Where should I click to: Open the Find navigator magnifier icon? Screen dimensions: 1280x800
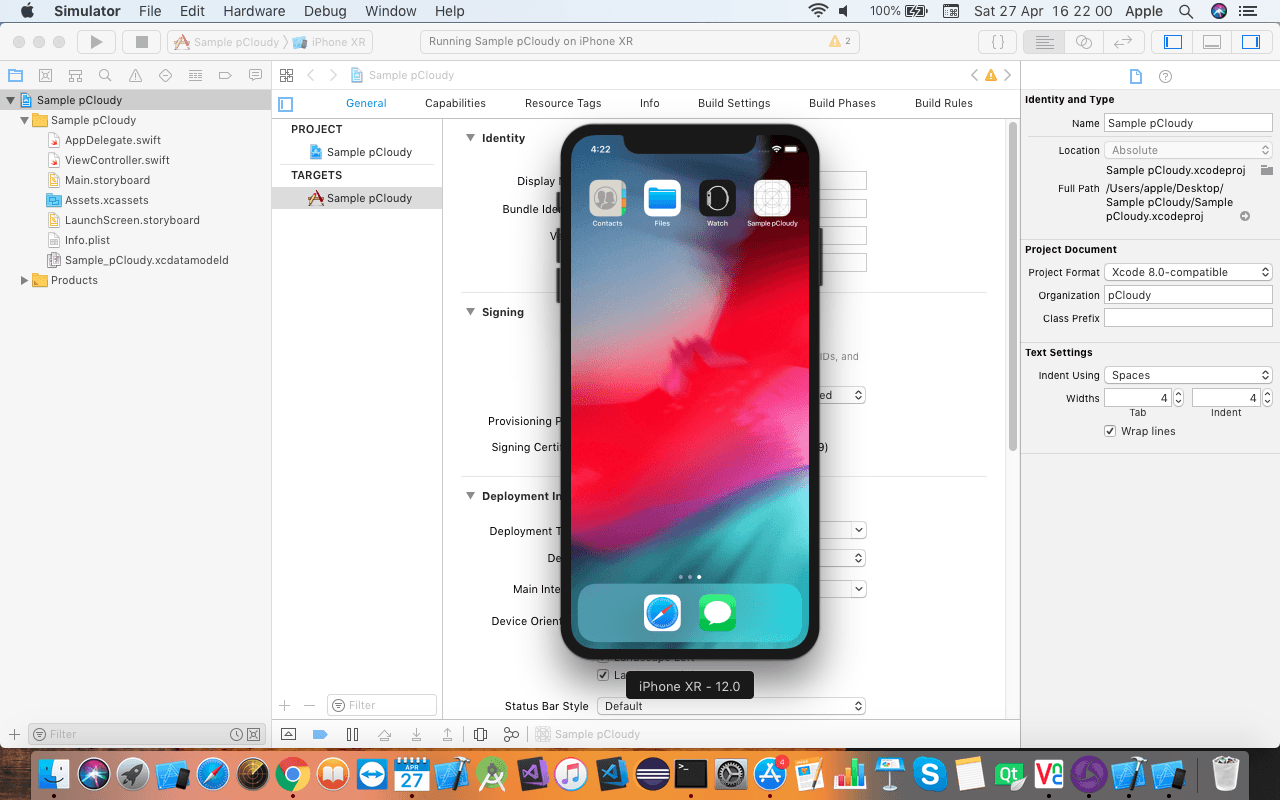coord(105,75)
